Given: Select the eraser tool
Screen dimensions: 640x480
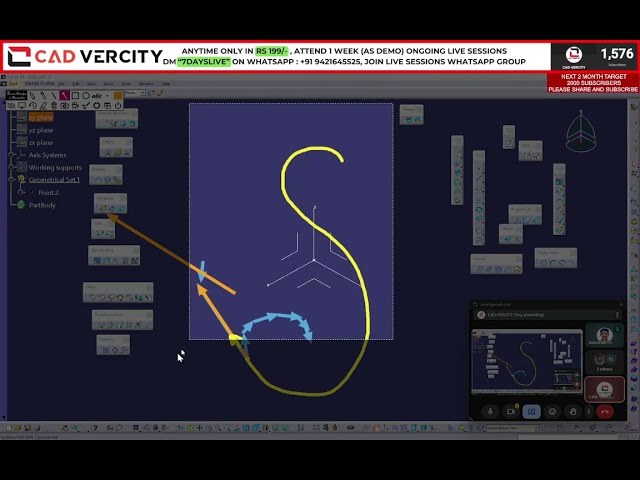Looking at the screenshot, I should pos(43,106).
